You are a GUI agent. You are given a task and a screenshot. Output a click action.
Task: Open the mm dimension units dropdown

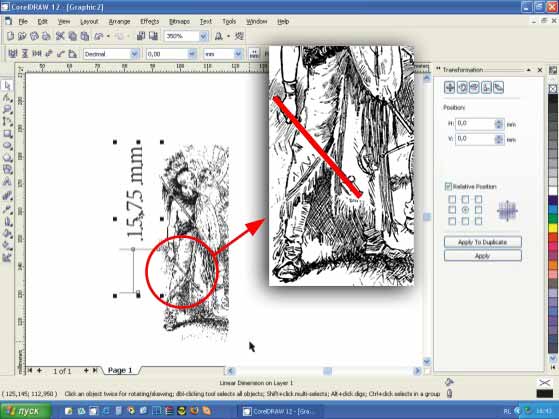click(238, 54)
